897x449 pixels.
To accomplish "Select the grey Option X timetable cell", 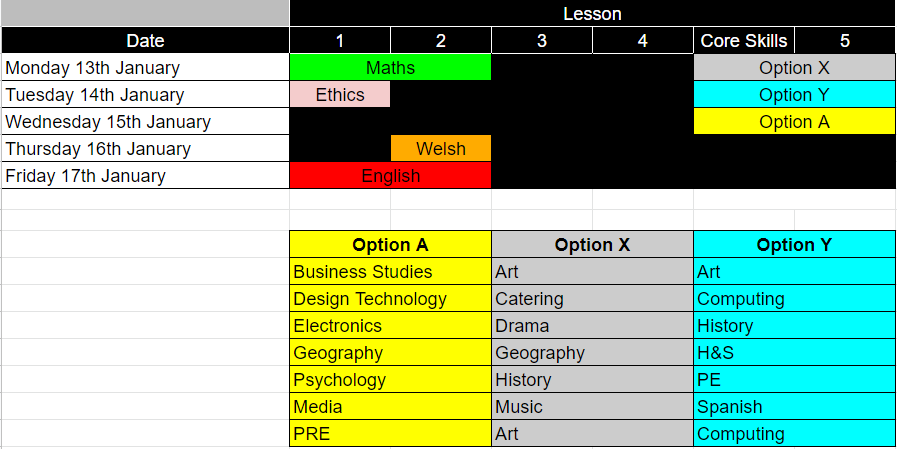I will (794, 67).
